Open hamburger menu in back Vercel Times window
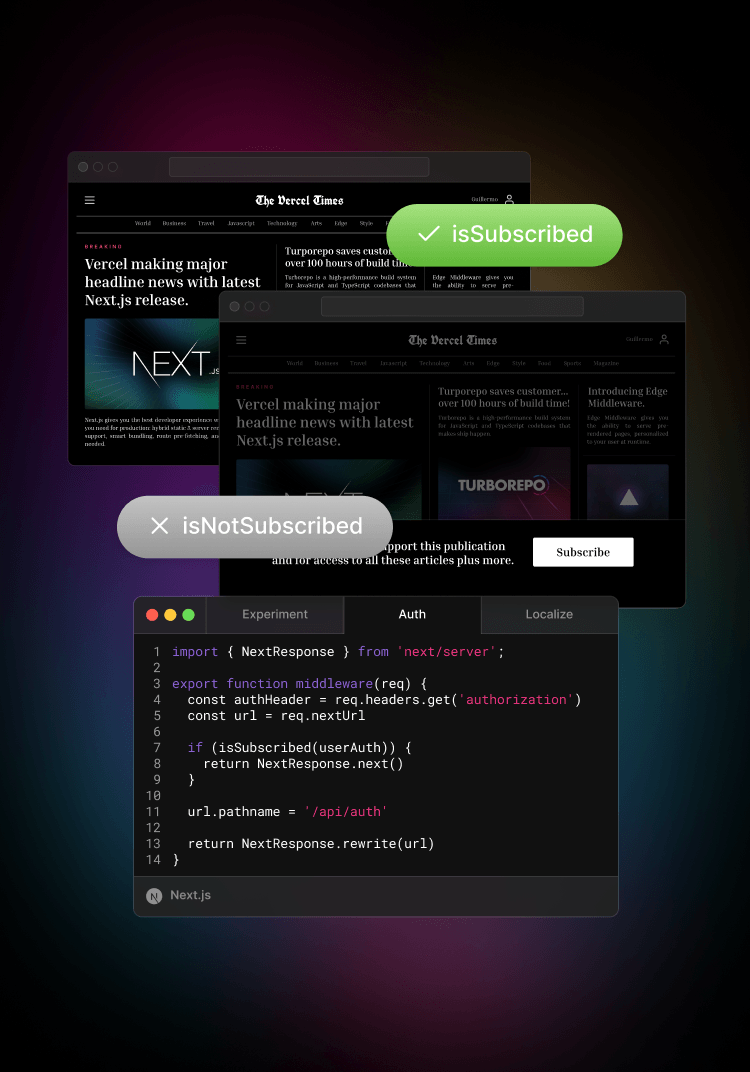This screenshot has height=1072, width=750. point(90,200)
